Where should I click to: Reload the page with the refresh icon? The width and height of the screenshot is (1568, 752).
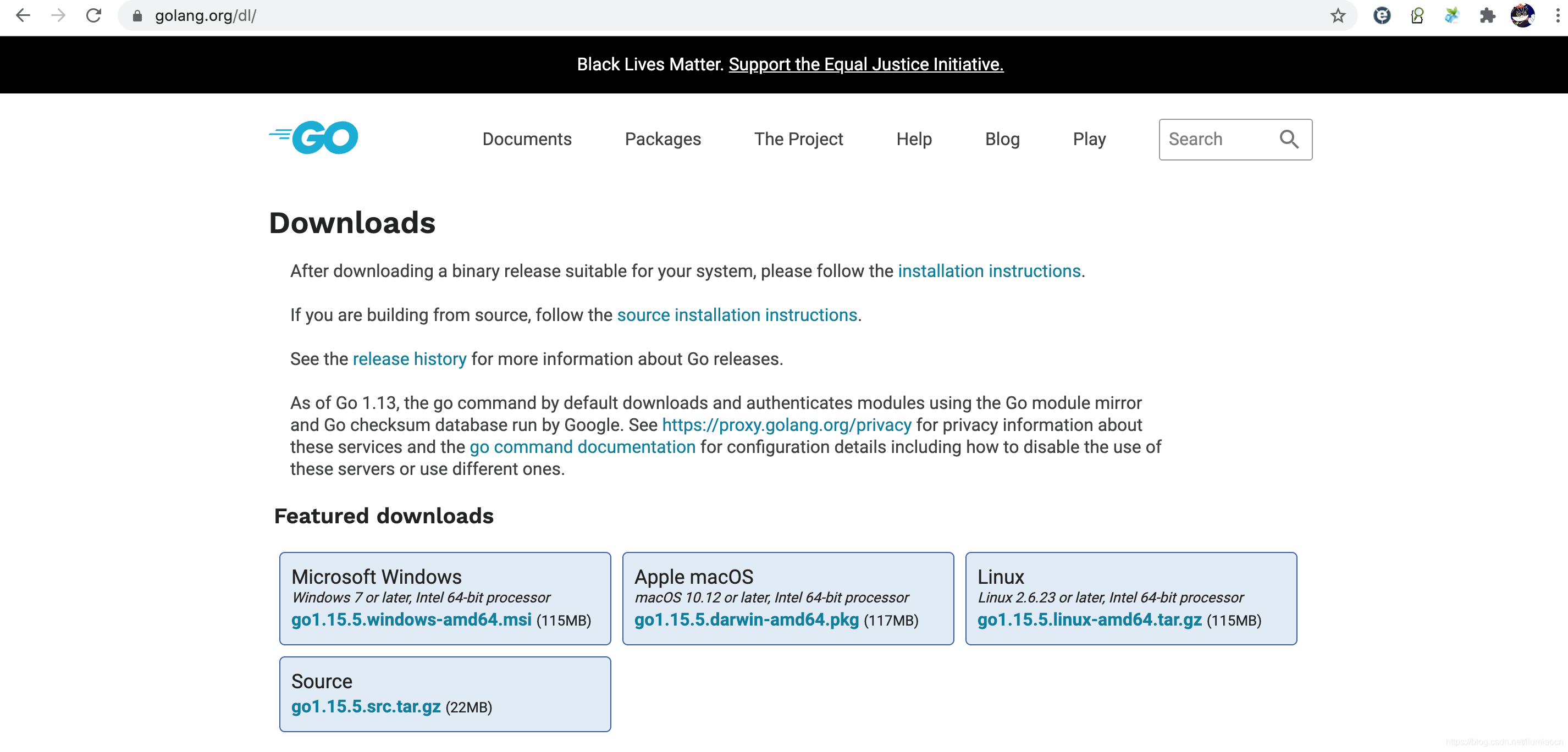point(93,15)
